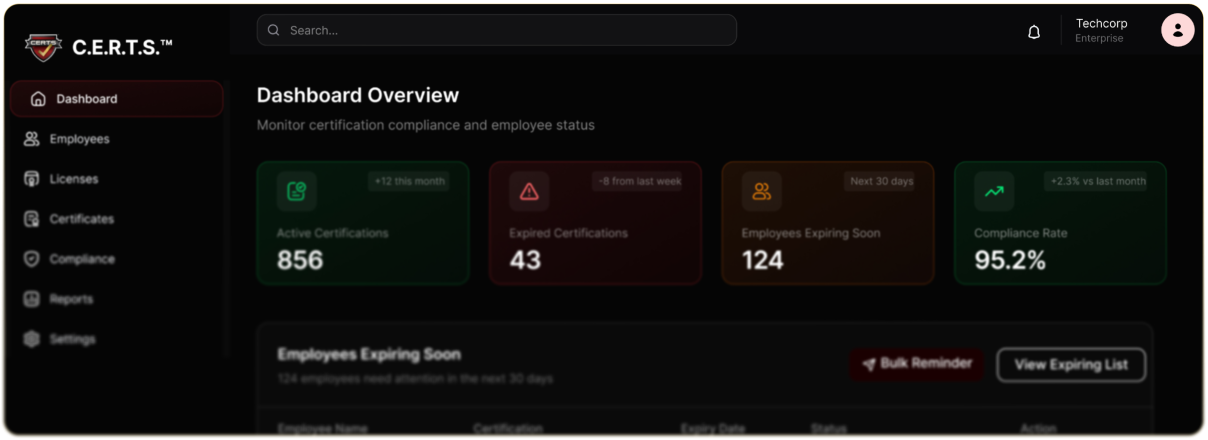Click the Settings gear icon
This screenshot has height=440, width=1208.
pos(31,339)
